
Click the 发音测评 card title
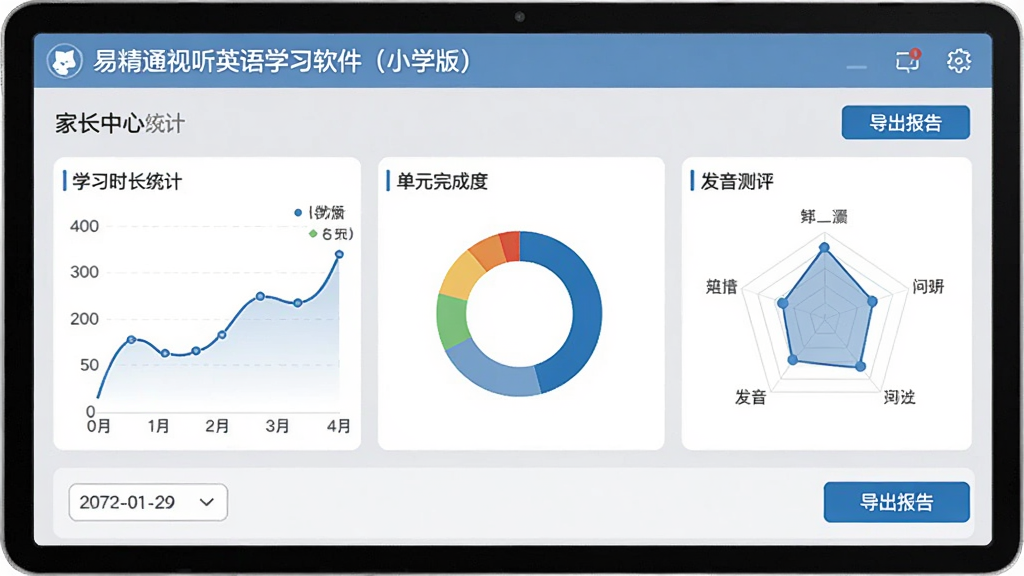(x=737, y=182)
